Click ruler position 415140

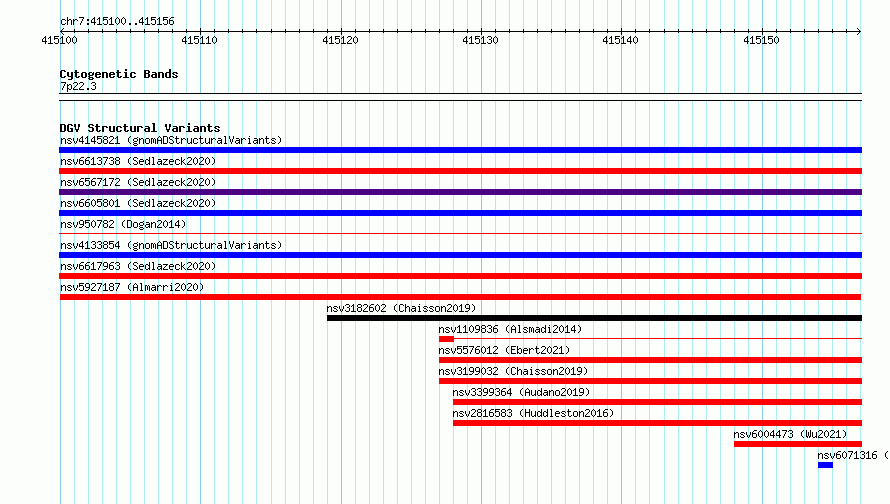620,40
